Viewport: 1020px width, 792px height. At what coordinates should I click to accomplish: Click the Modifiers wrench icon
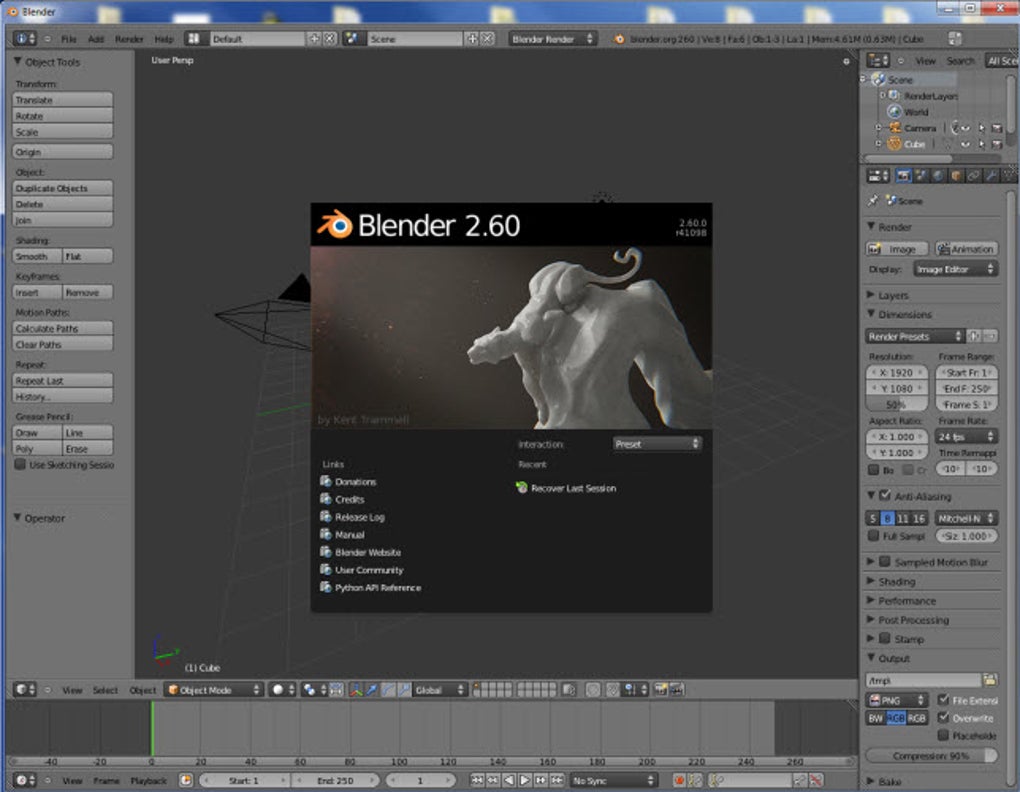pos(991,176)
